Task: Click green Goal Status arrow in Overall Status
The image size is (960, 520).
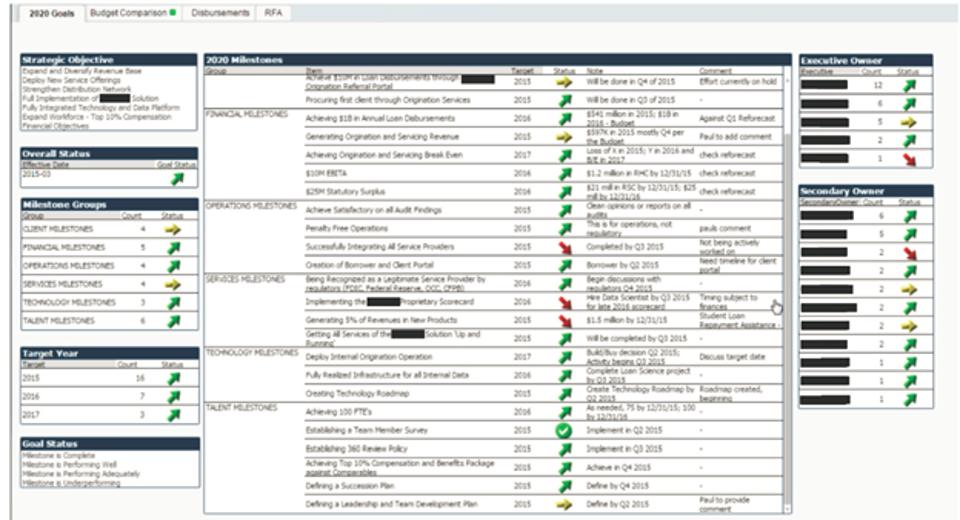Action: tap(176, 178)
